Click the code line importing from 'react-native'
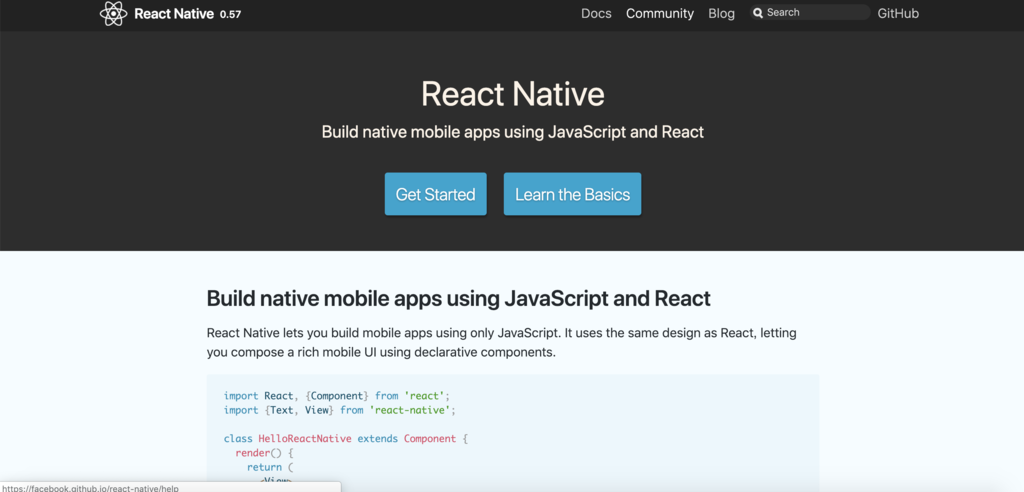Image resolution: width=1024 pixels, height=492 pixels. tap(339, 410)
